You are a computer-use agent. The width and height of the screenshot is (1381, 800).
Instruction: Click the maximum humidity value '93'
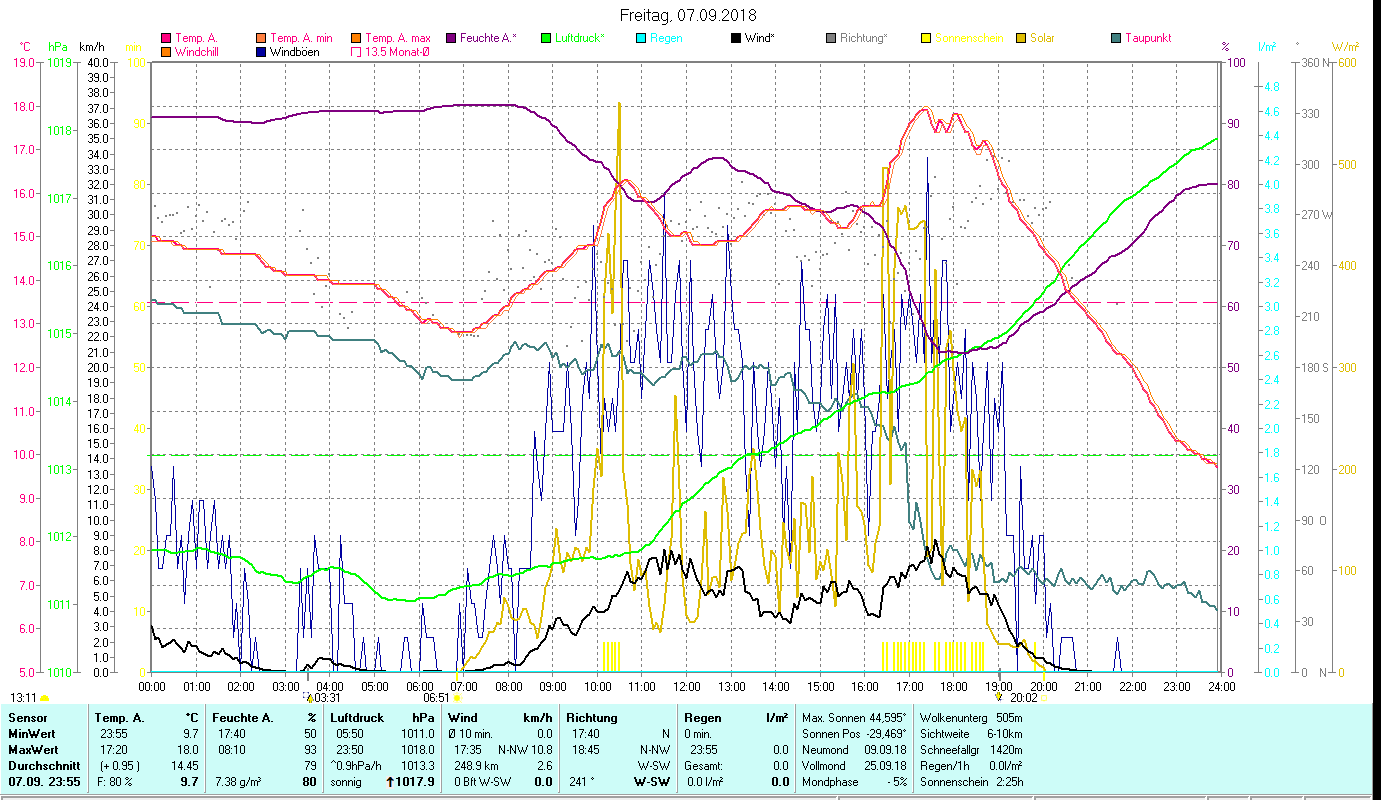pyautogui.click(x=310, y=750)
